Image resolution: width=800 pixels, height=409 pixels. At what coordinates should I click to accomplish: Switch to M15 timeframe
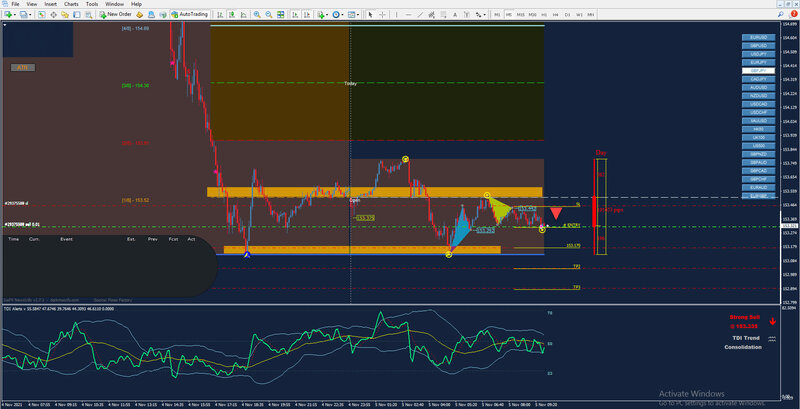[520, 15]
